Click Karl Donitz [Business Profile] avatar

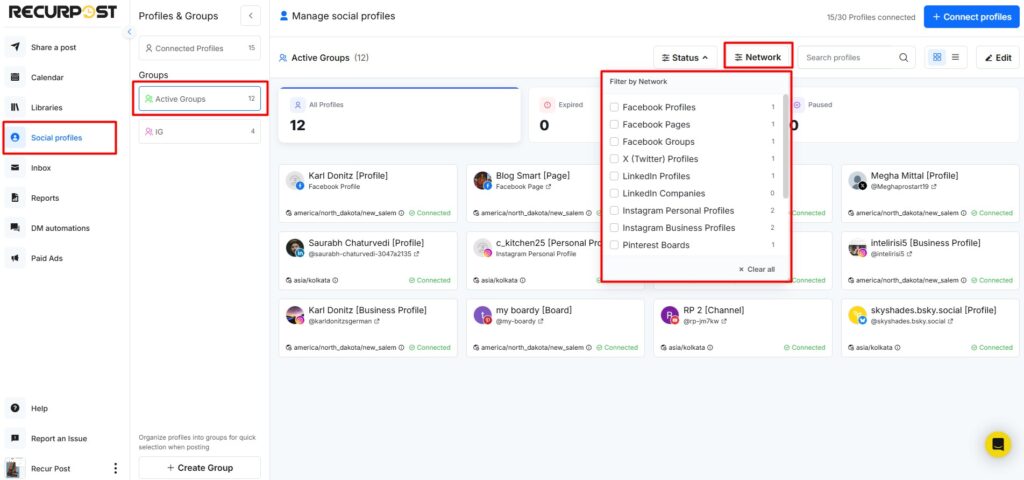point(295,315)
